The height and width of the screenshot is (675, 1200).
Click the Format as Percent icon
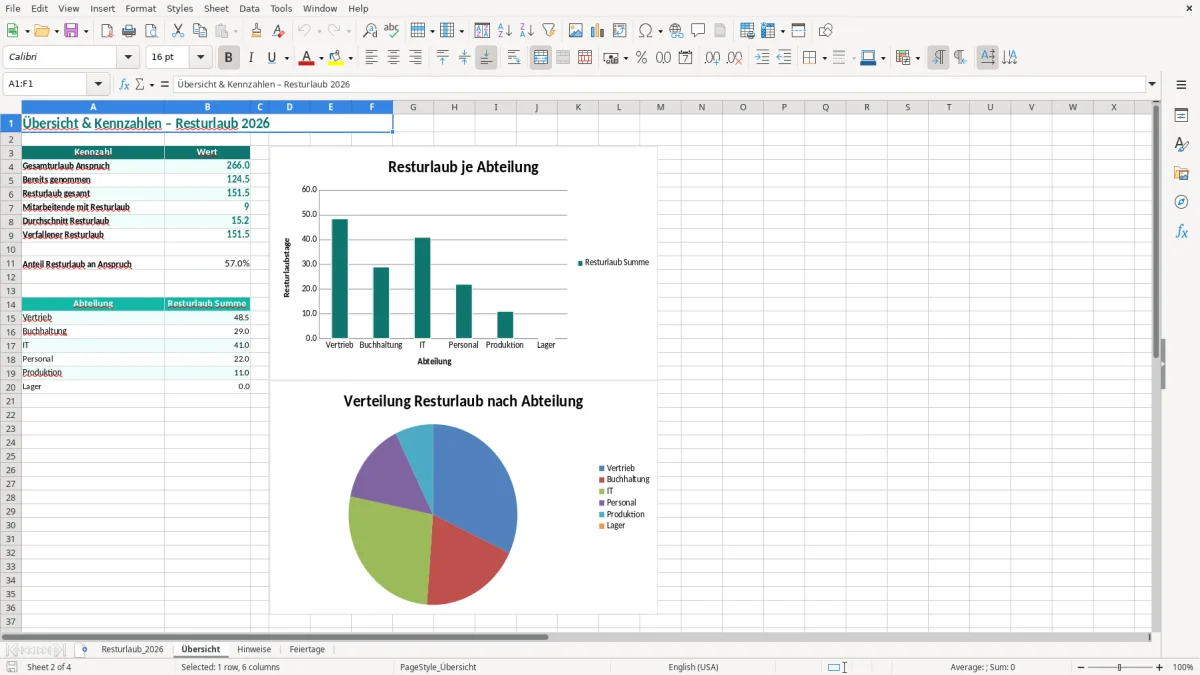(x=641, y=58)
